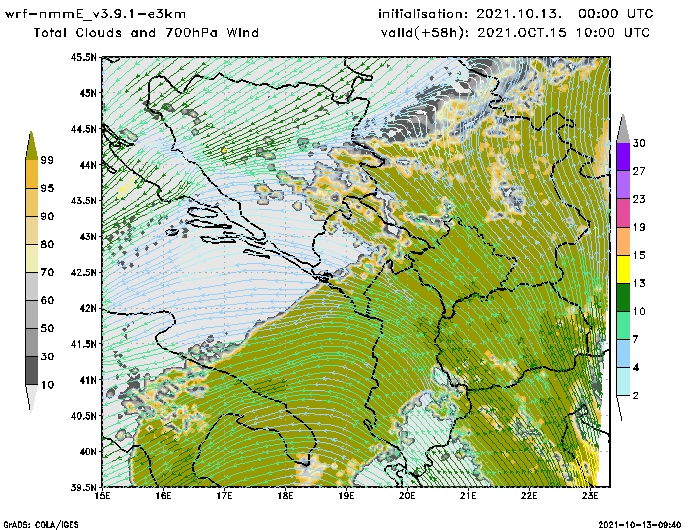This screenshot has height=530, width=700.
Task: Click the pale cyan 2-4 wind legend swatch
Action: pyautogui.click(x=623, y=382)
